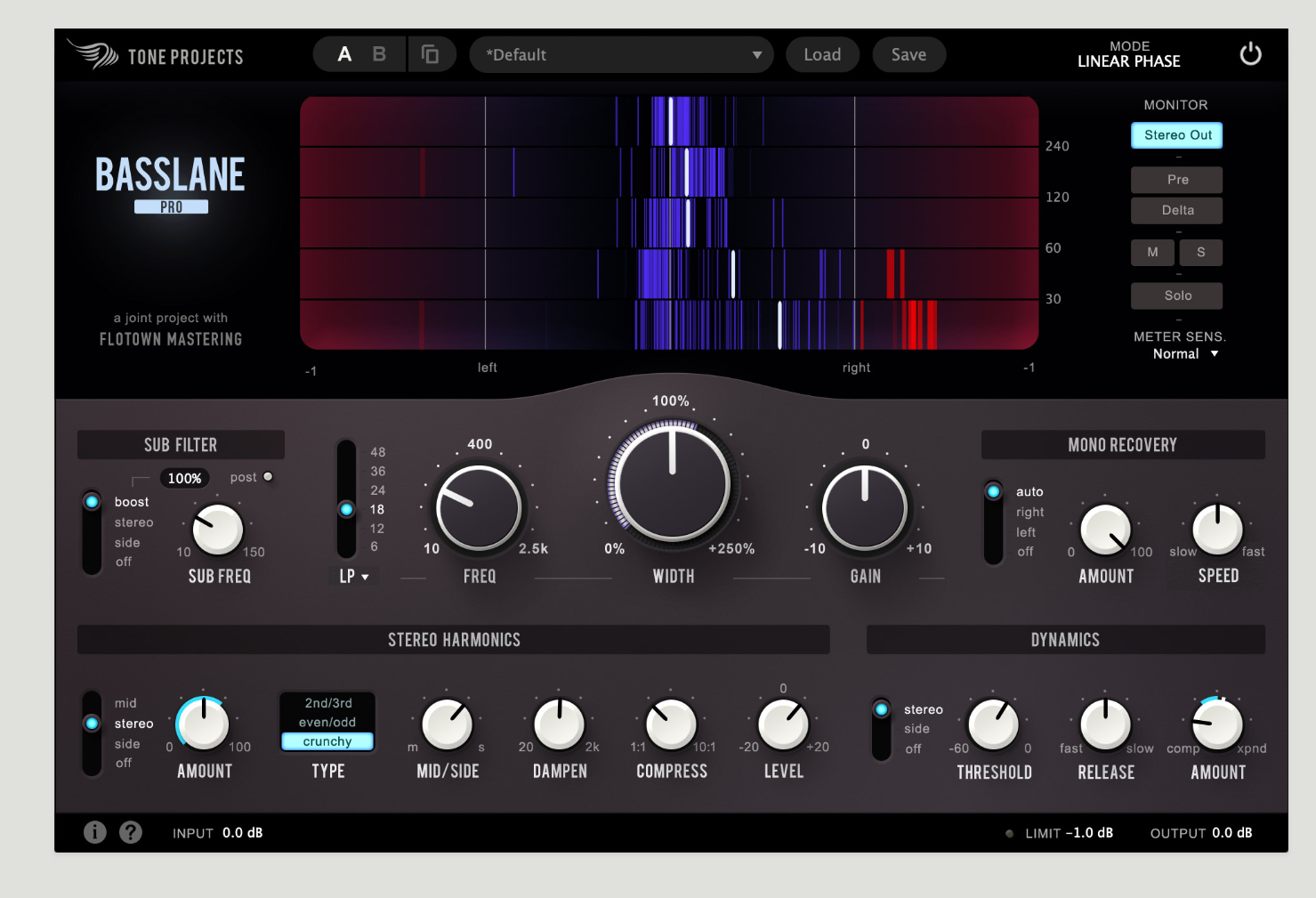Open the Meter Sens. Normal dropdown
The height and width of the screenshot is (898, 1316).
tap(1185, 353)
